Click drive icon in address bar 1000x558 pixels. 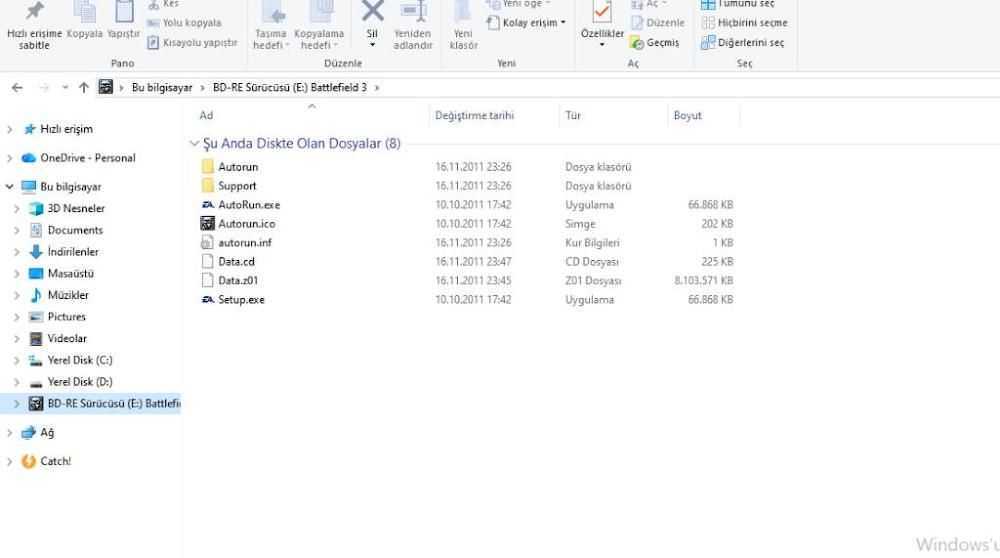105,87
